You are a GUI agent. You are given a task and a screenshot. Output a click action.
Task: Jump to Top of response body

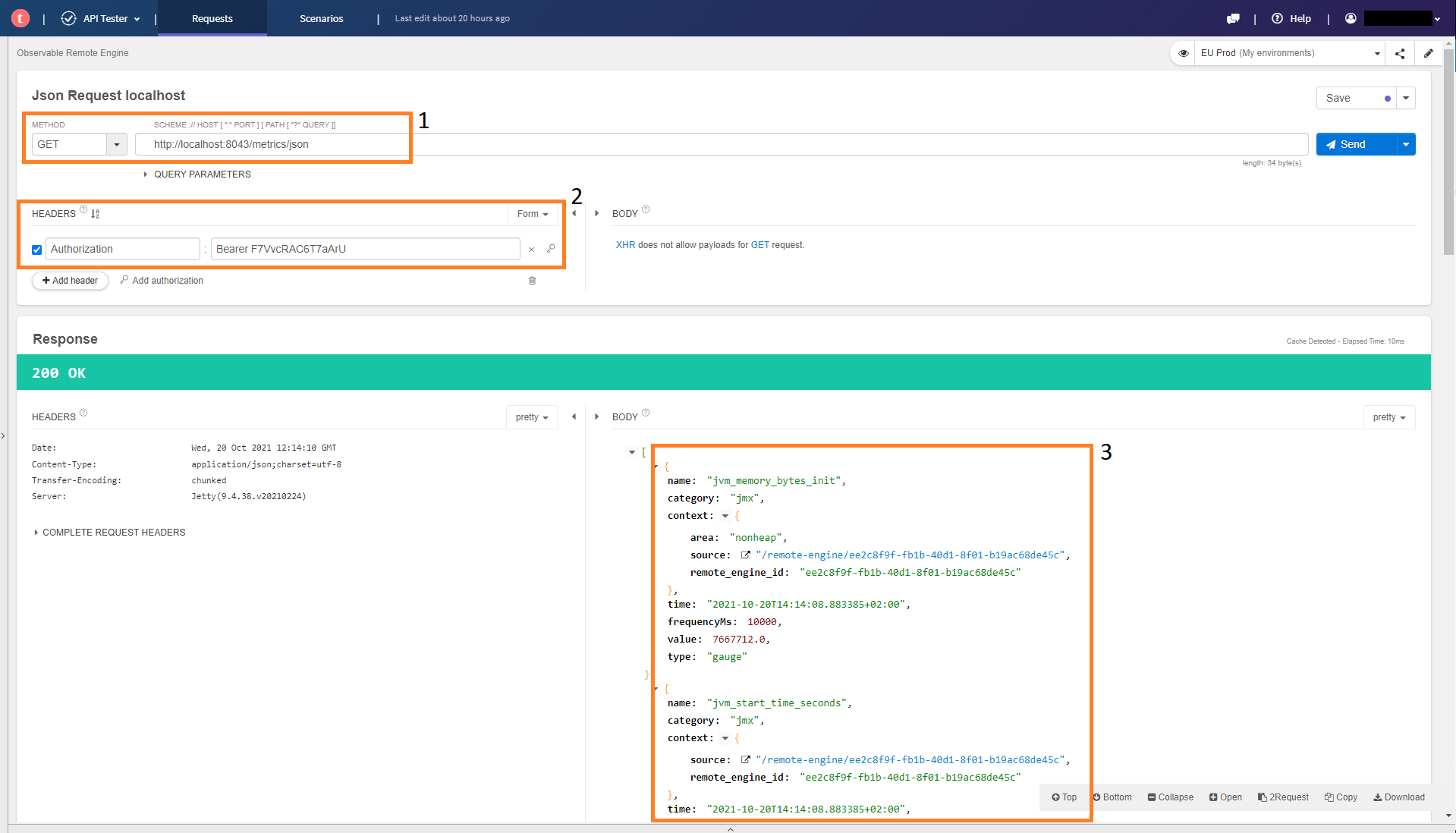tap(1064, 797)
